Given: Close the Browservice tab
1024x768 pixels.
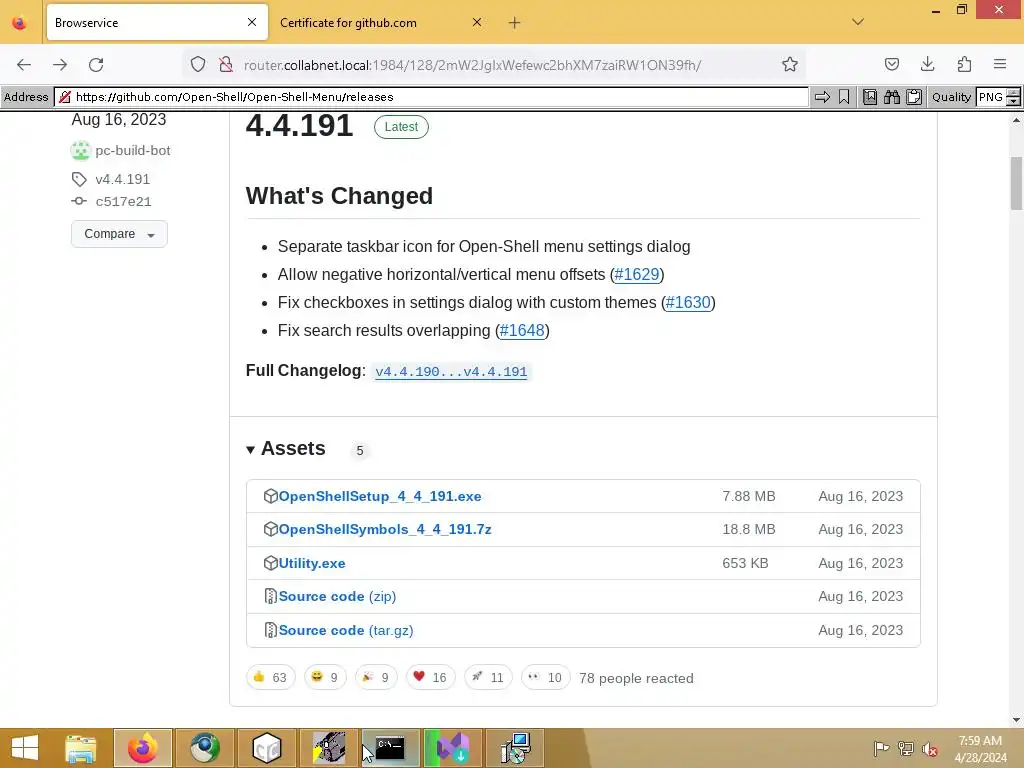Looking at the screenshot, I should coord(252,22).
